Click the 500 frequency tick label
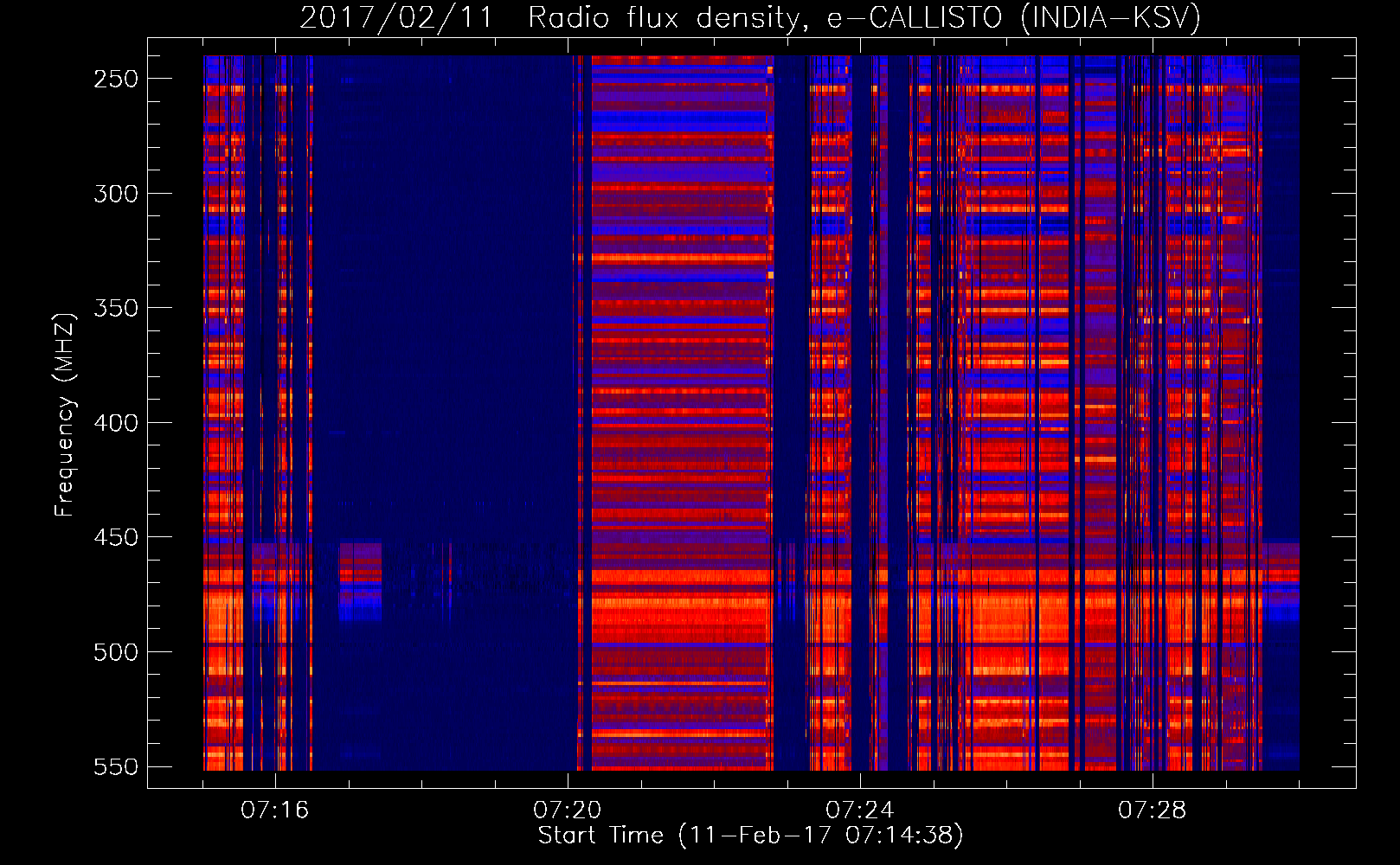Image resolution: width=1400 pixels, height=865 pixels. pyautogui.click(x=116, y=652)
